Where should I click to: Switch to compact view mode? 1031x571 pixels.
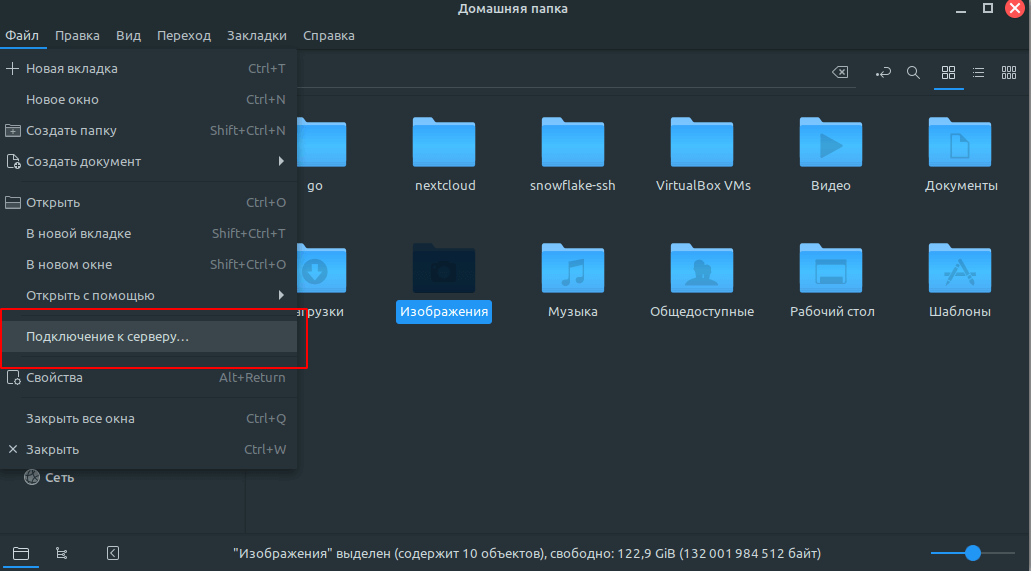point(1009,73)
